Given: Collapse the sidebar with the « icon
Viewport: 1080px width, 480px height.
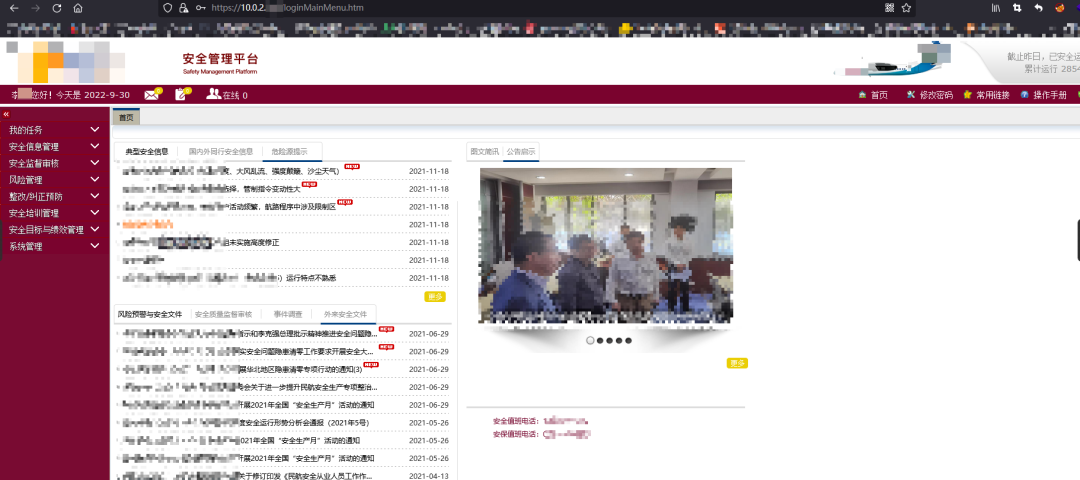Looking at the screenshot, I should [x=6, y=114].
